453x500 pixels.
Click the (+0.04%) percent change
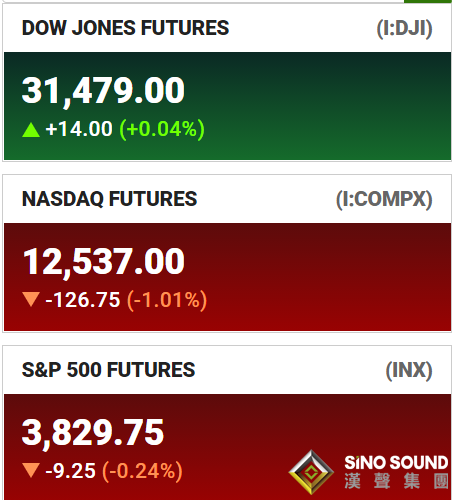click(162, 130)
